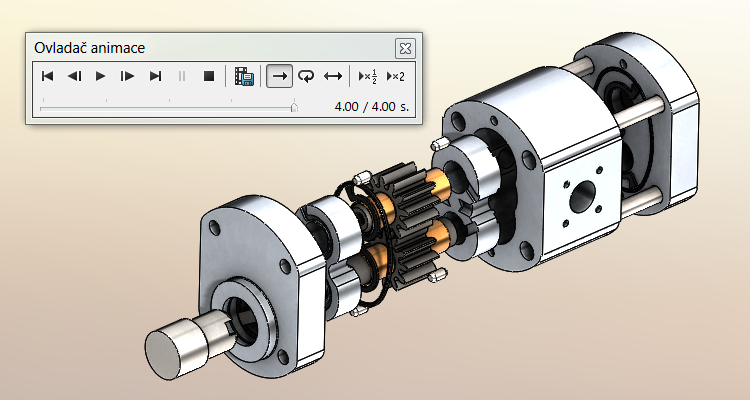Enable loop playback mode
The width and height of the screenshot is (750, 400).
[x=306, y=76]
